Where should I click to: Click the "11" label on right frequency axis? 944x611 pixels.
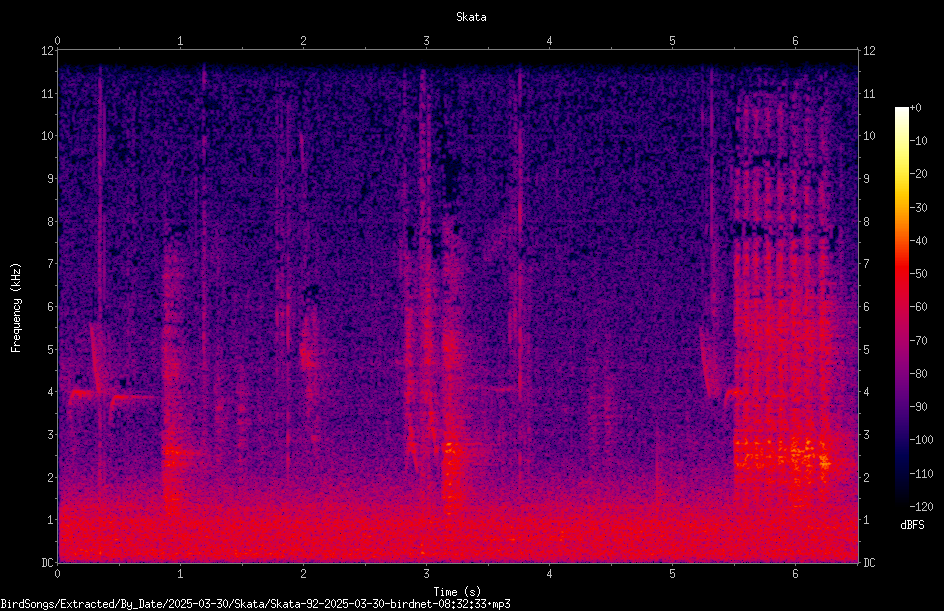point(869,94)
